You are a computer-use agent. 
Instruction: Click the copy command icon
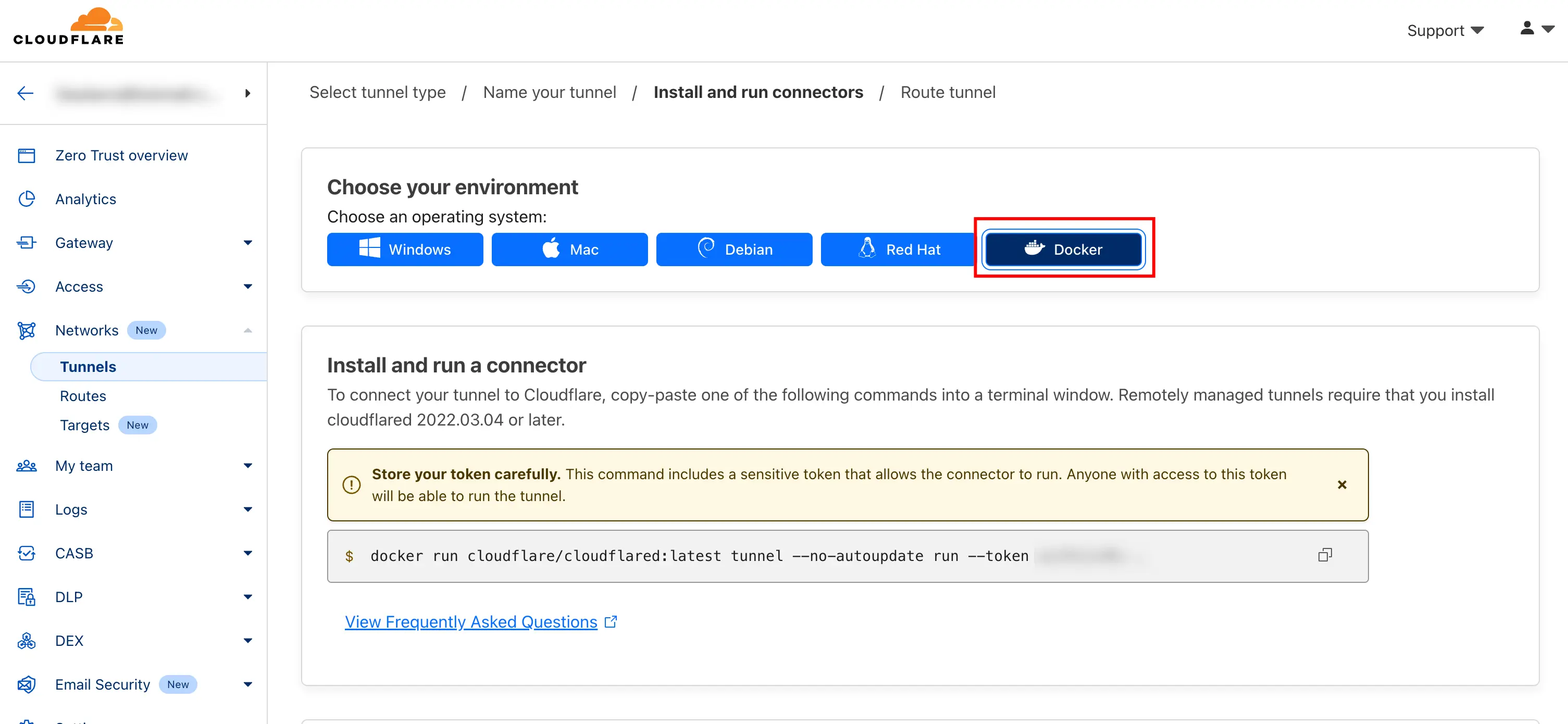pyautogui.click(x=1325, y=555)
